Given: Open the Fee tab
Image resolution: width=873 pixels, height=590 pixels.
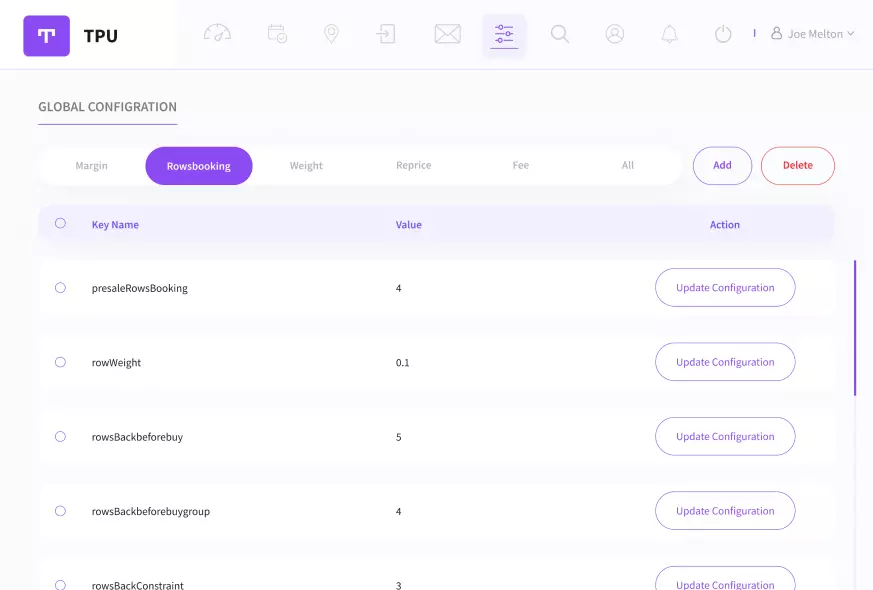Looking at the screenshot, I should 520,166.
